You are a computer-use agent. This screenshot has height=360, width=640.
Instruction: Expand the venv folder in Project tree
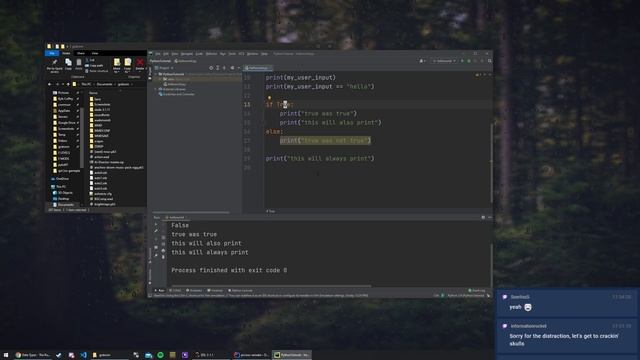160,79
